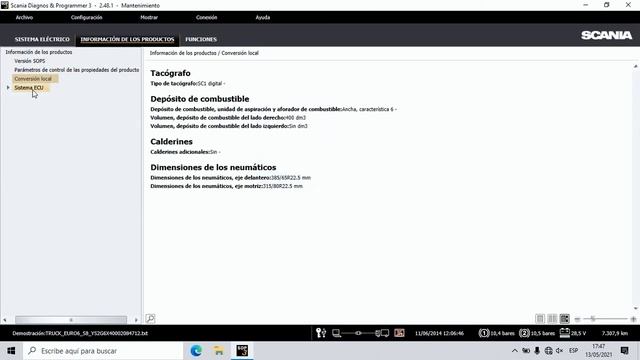Open the Conexión menu
Viewport: 640px width, 360px height.
point(207,18)
